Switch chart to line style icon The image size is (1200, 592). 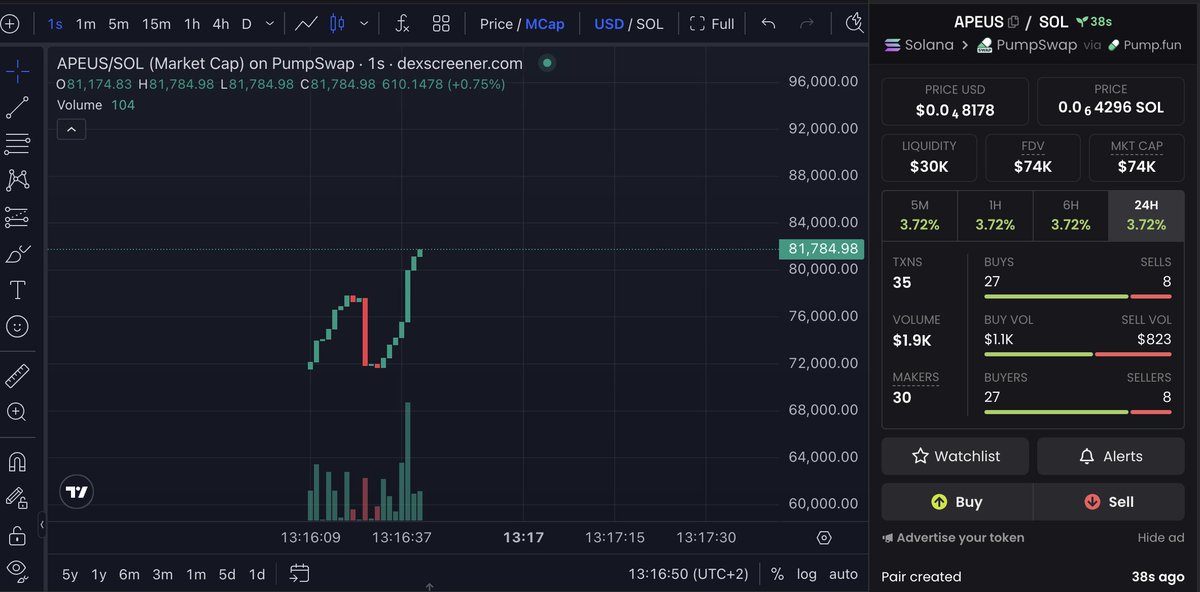click(x=306, y=23)
